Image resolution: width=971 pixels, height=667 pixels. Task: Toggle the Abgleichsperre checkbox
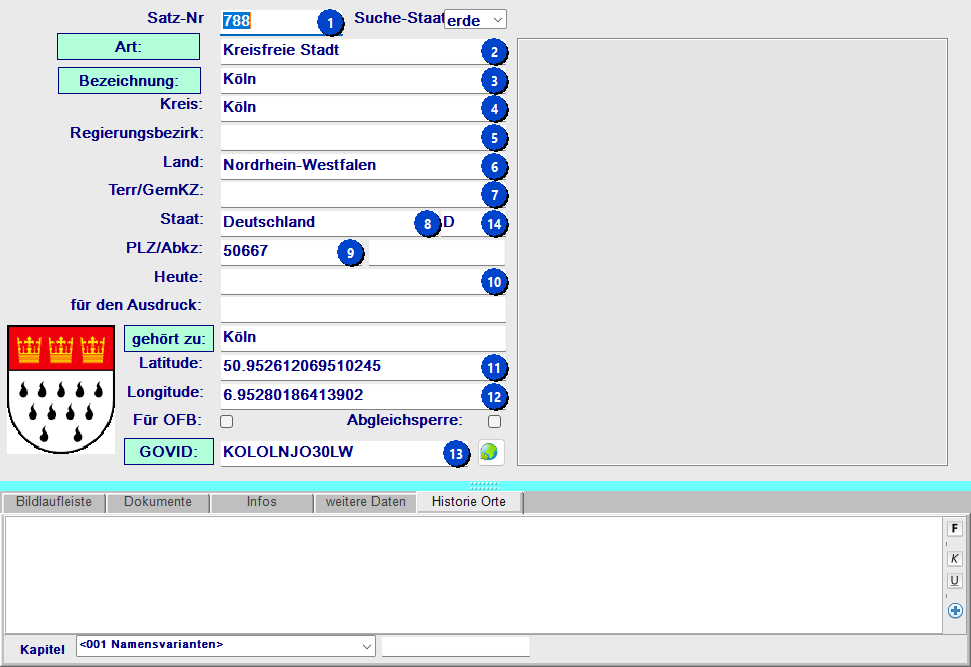point(494,421)
